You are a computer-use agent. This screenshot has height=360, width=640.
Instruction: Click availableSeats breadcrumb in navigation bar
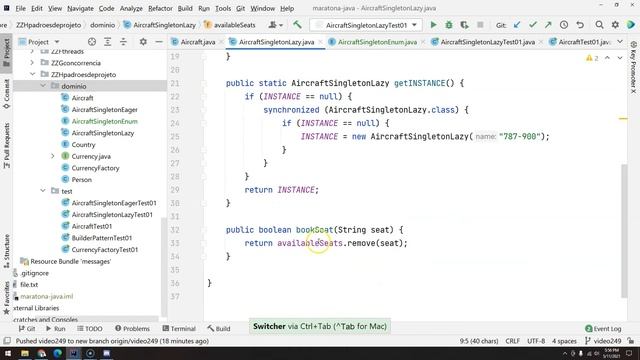(229, 25)
